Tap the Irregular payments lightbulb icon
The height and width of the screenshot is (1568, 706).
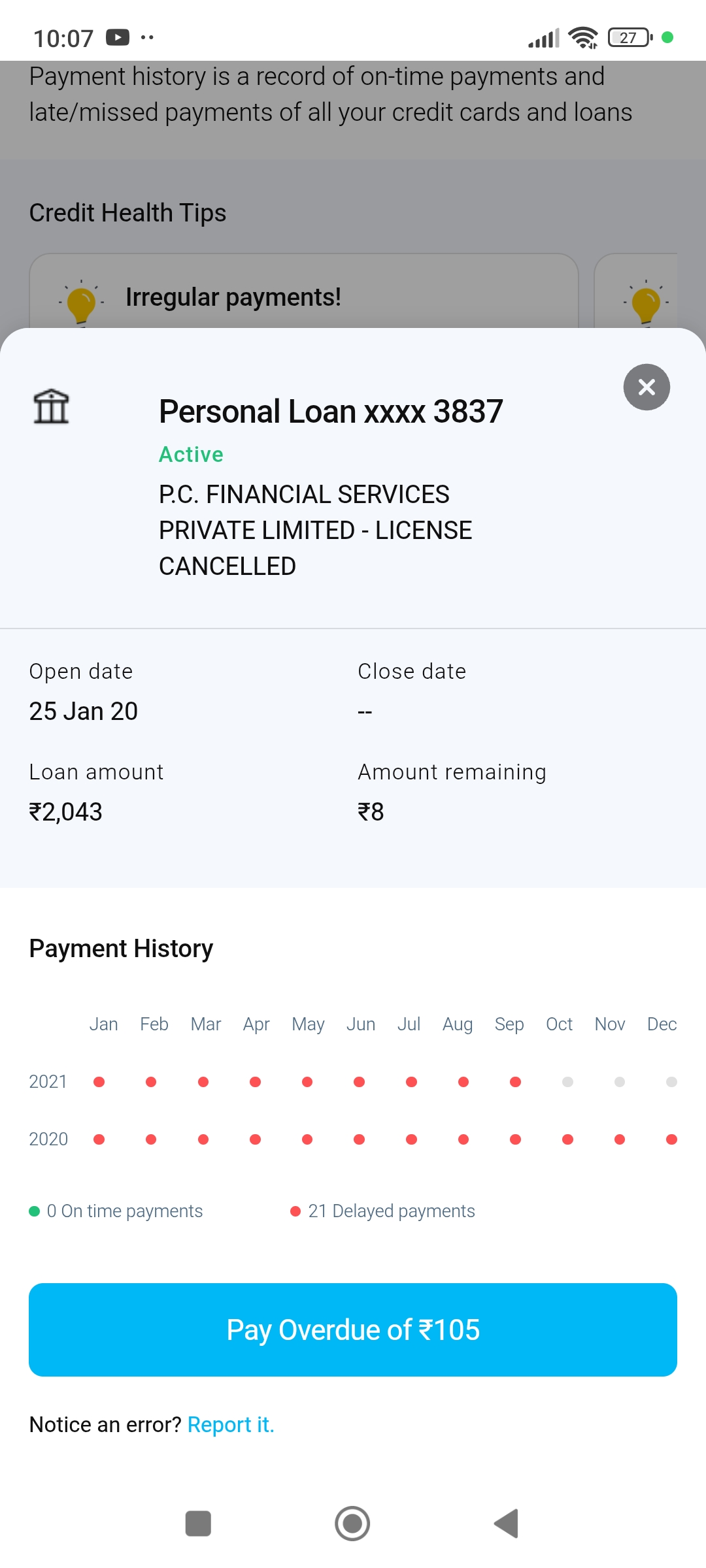click(81, 302)
